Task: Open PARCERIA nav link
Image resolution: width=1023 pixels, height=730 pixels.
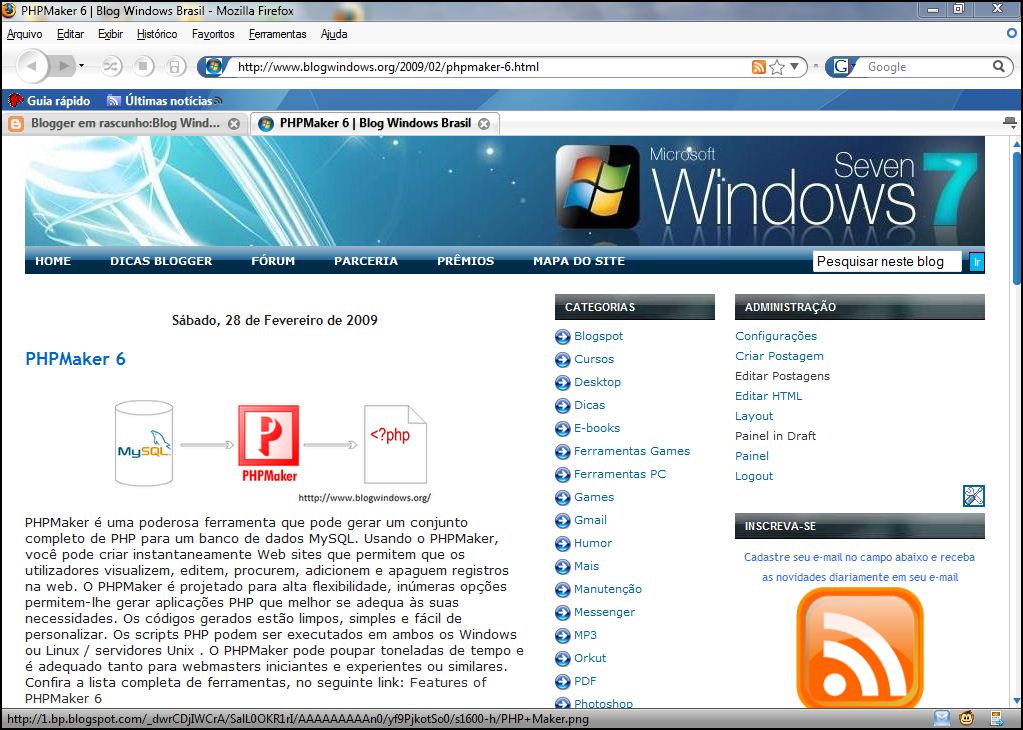Action: point(366,261)
